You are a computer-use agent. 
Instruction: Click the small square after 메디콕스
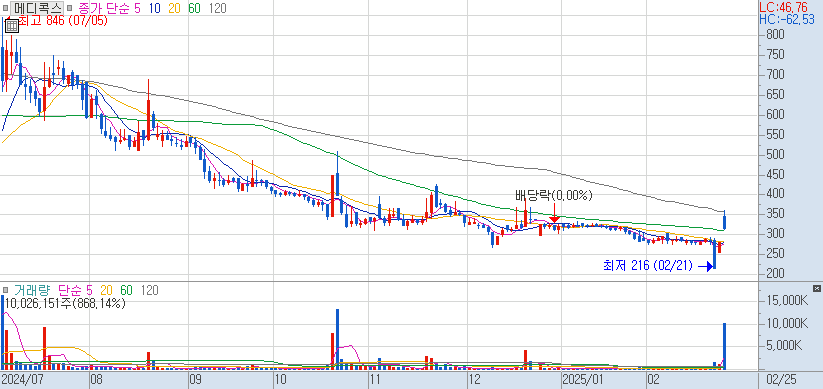[x=70, y=8]
